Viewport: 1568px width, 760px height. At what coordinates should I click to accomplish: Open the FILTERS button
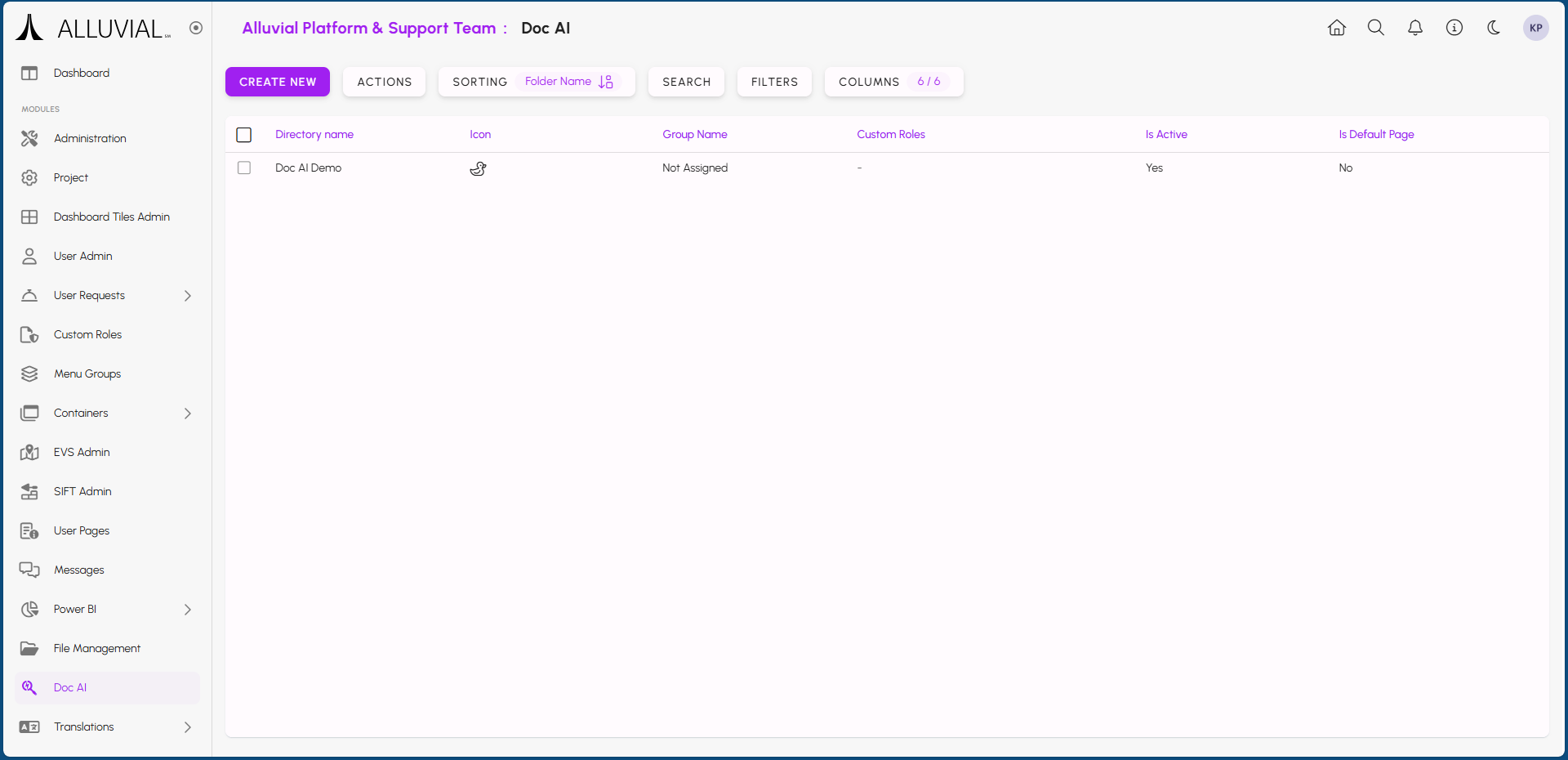(773, 82)
